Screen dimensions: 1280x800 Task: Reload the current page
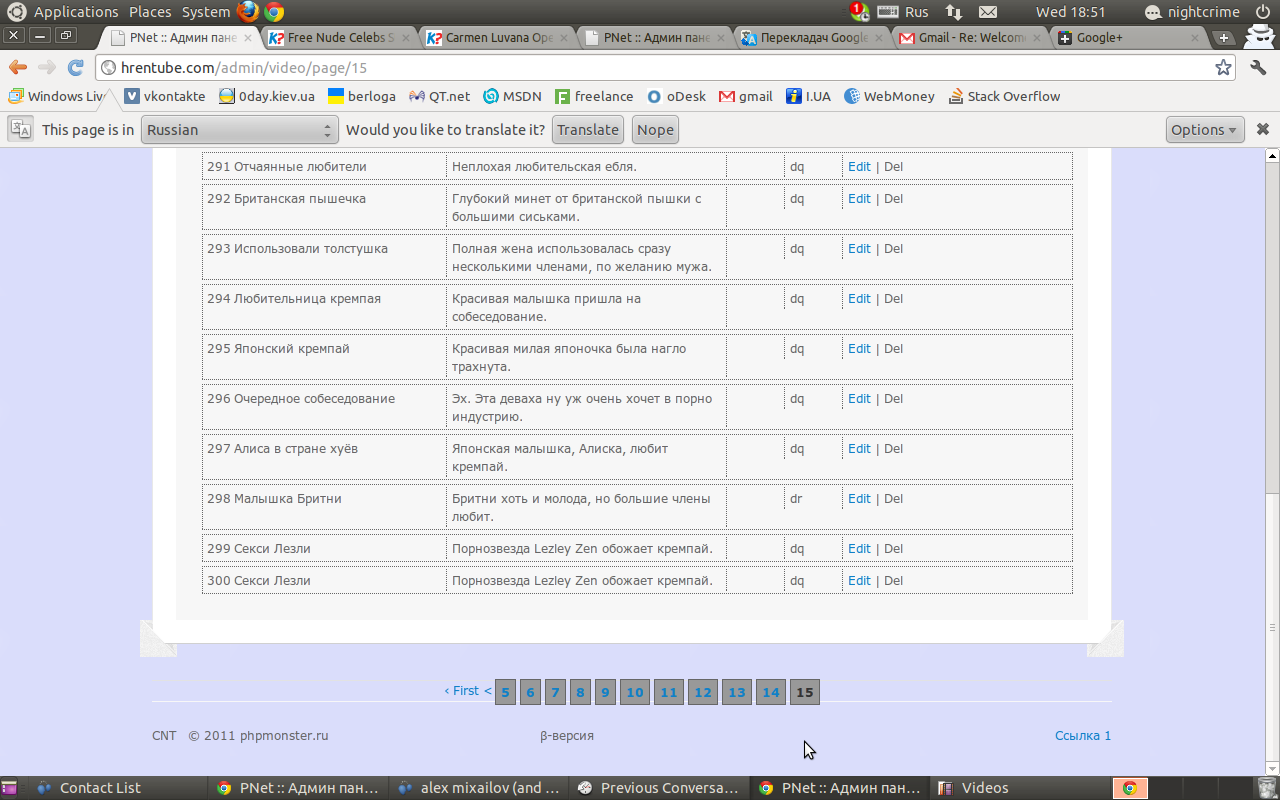(x=75, y=68)
